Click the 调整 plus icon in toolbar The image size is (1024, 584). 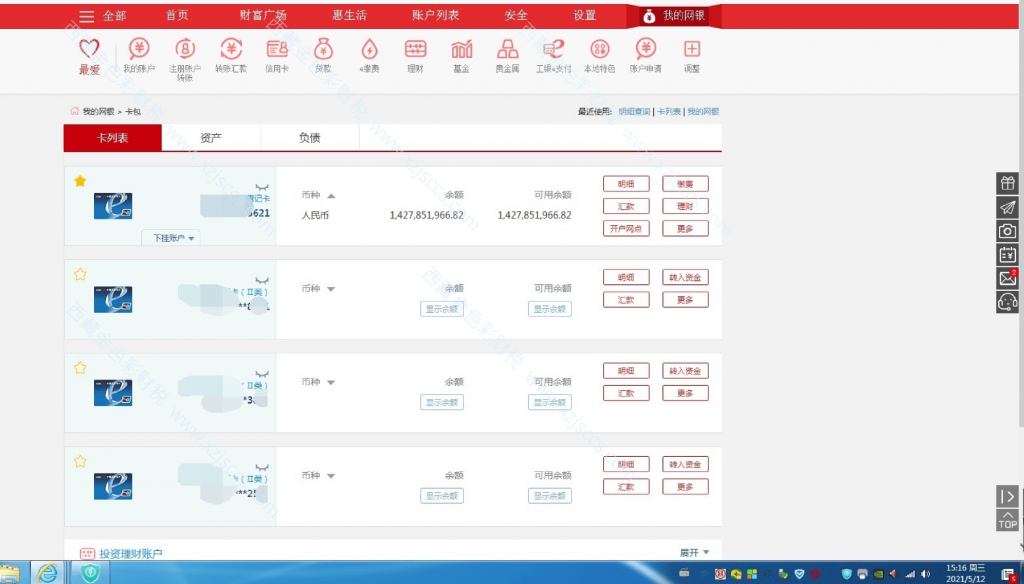[x=692, y=50]
